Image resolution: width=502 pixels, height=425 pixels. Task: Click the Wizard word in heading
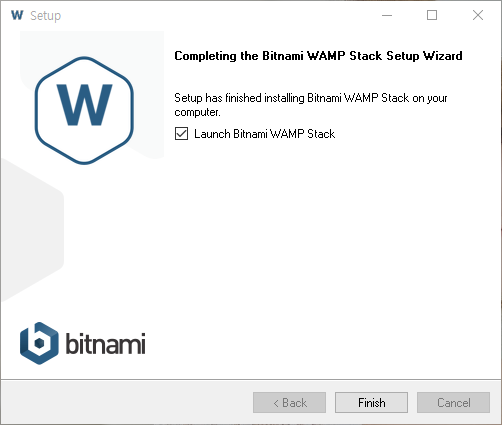pyautogui.click(x=443, y=56)
